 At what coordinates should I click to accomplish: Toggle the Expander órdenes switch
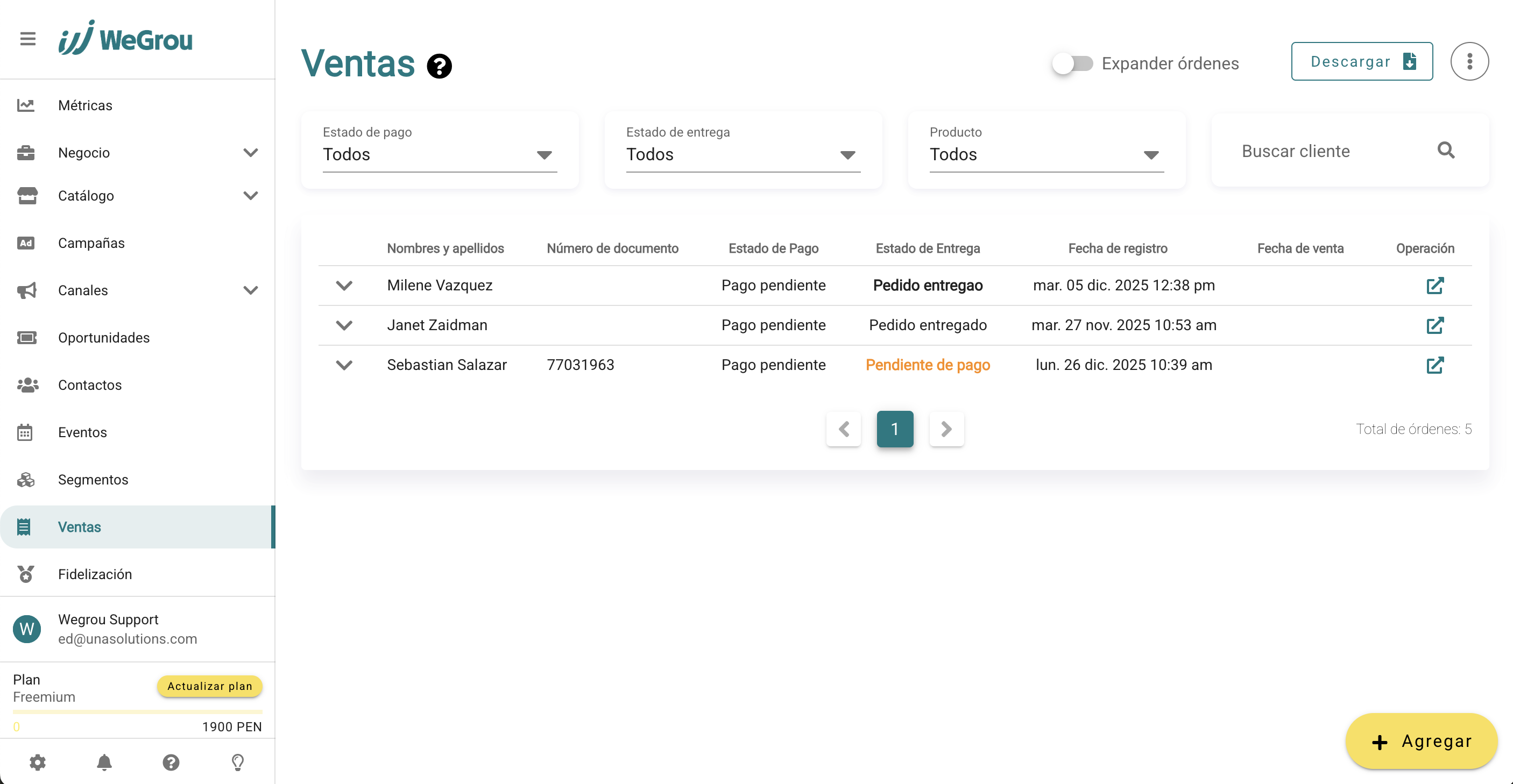(1072, 63)
